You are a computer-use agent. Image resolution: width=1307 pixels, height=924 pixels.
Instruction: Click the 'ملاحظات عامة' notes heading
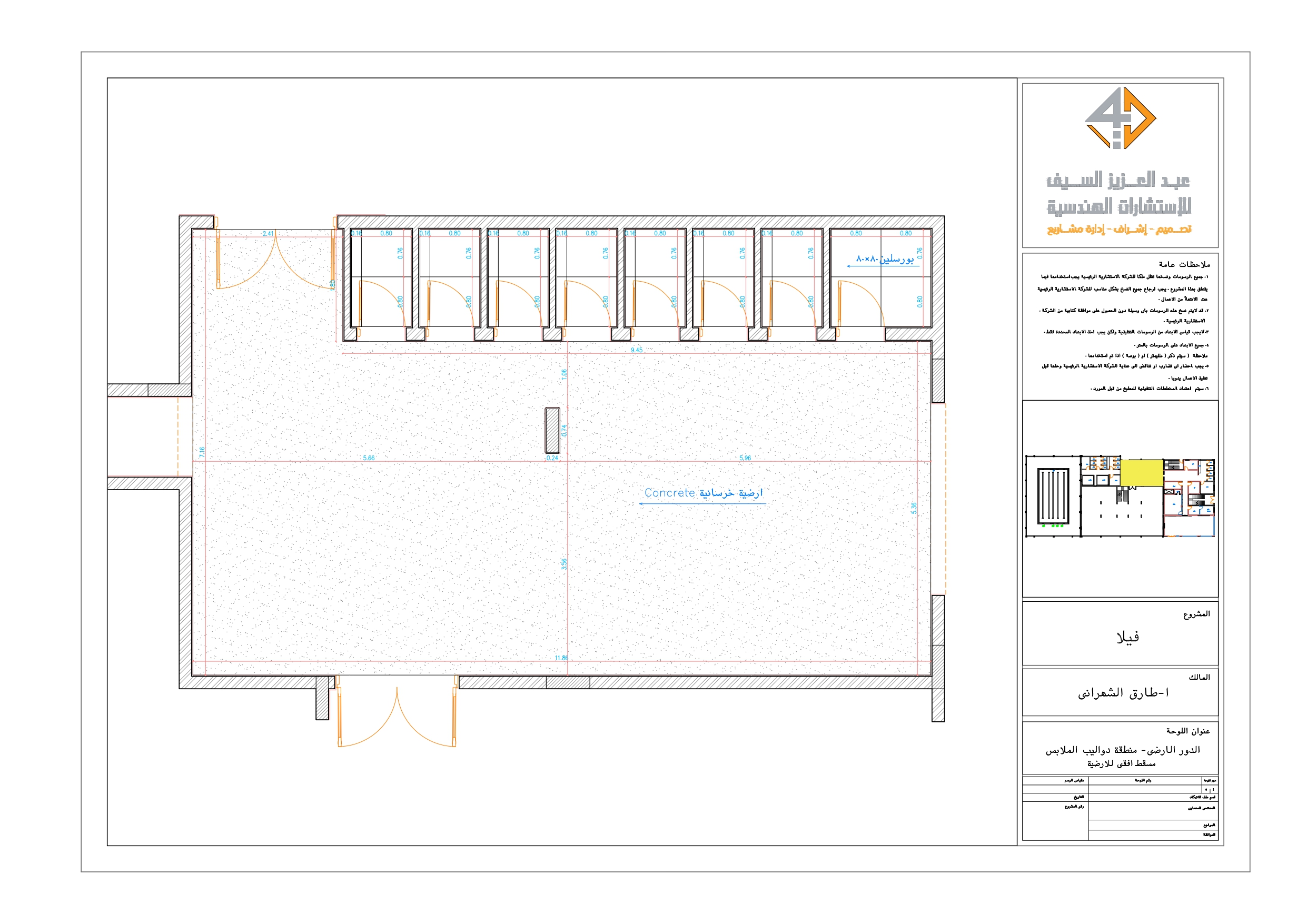pyautogui.click(x=1184, y=264)
